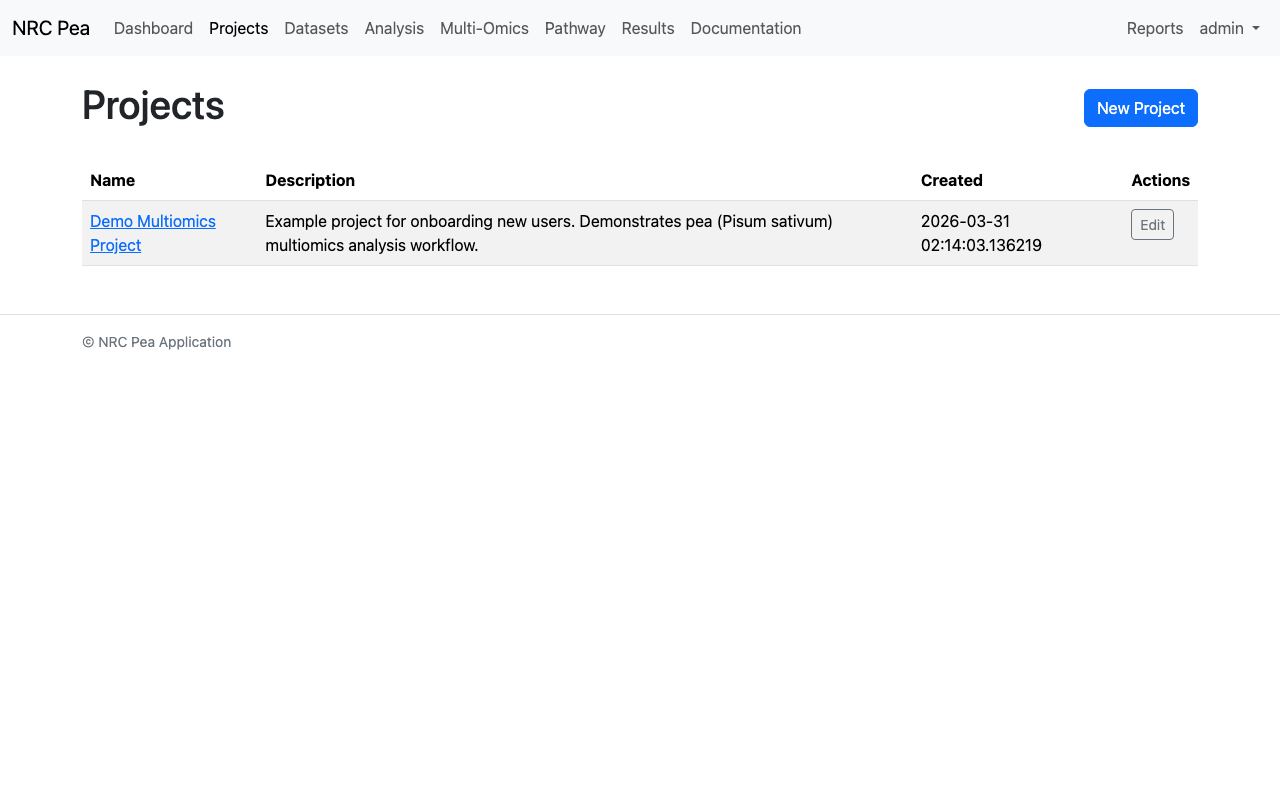Click the Name column header
This screenshot has width=1280, height=800.
112,180
